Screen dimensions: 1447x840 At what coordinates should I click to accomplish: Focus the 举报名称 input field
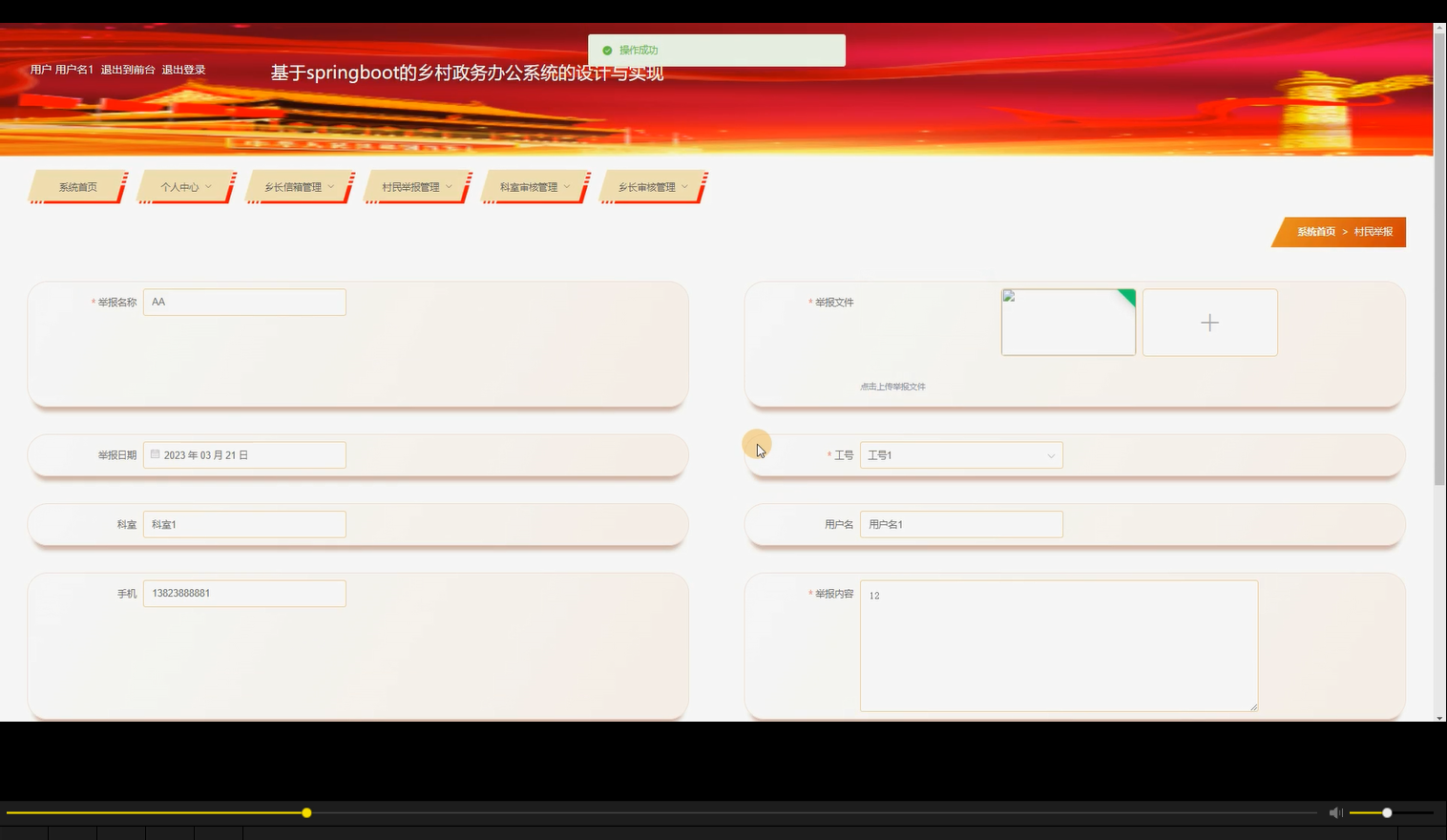244,303
